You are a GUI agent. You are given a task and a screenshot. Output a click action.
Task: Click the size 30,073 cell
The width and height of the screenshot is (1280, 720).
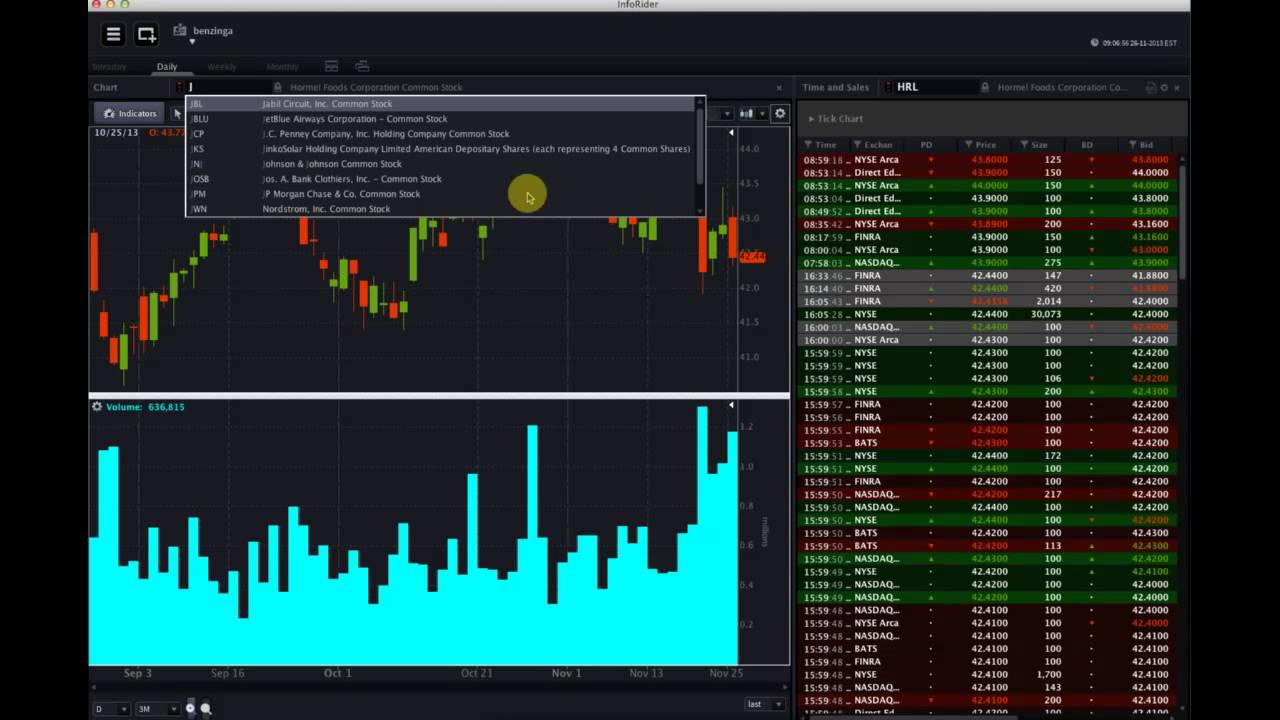tap(1045, 314)
